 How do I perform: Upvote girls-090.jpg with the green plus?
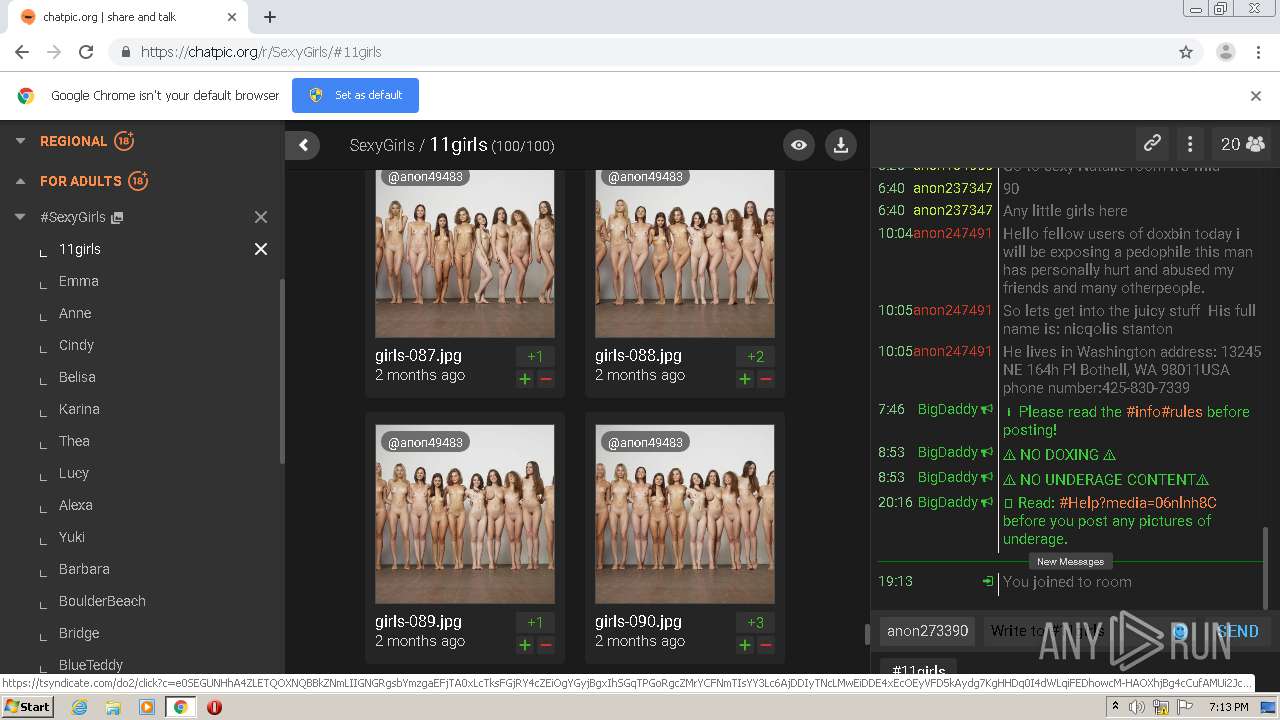[x=745, y=645]
